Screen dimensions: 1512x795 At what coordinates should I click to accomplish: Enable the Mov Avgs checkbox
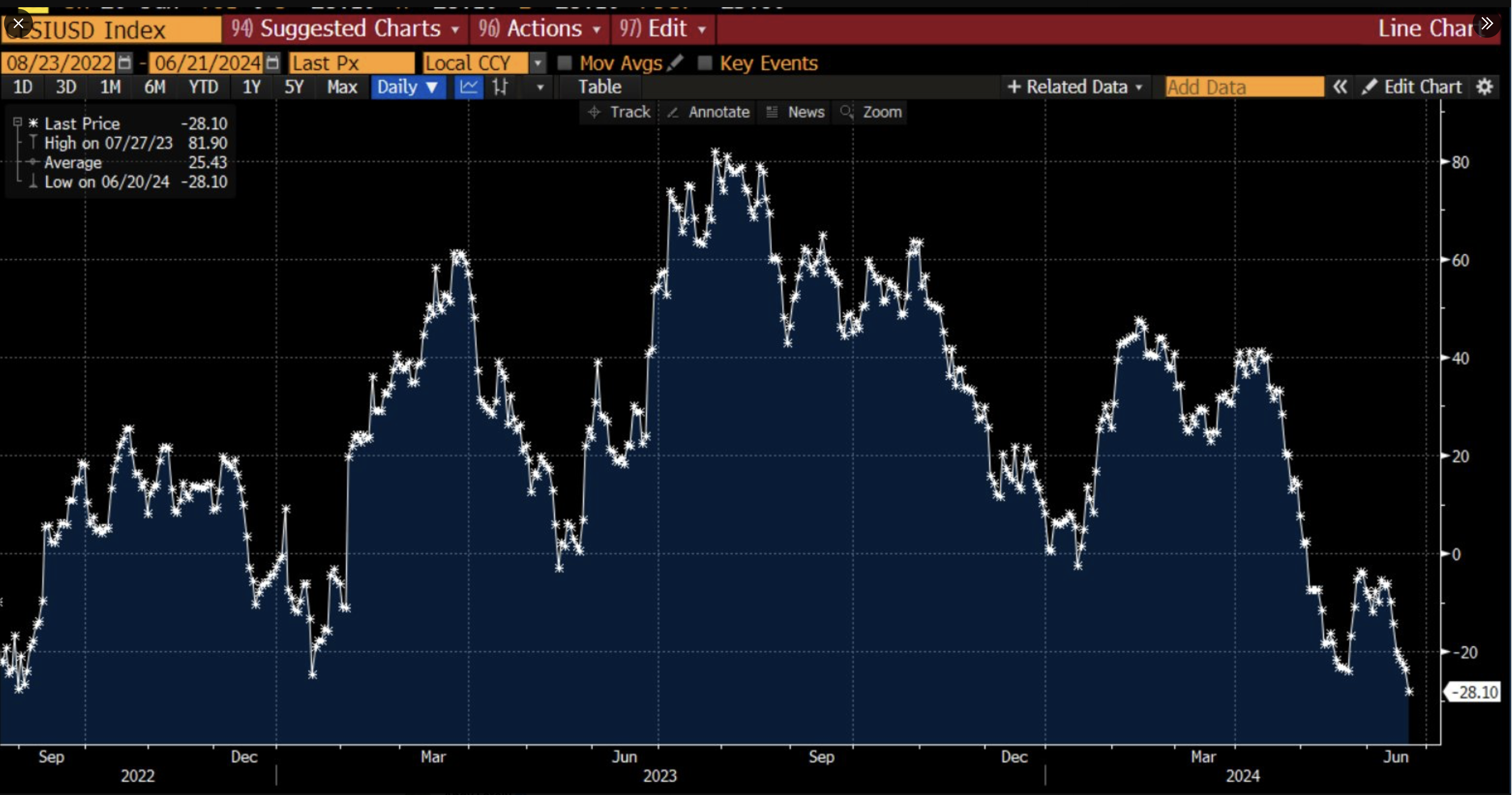564,62
